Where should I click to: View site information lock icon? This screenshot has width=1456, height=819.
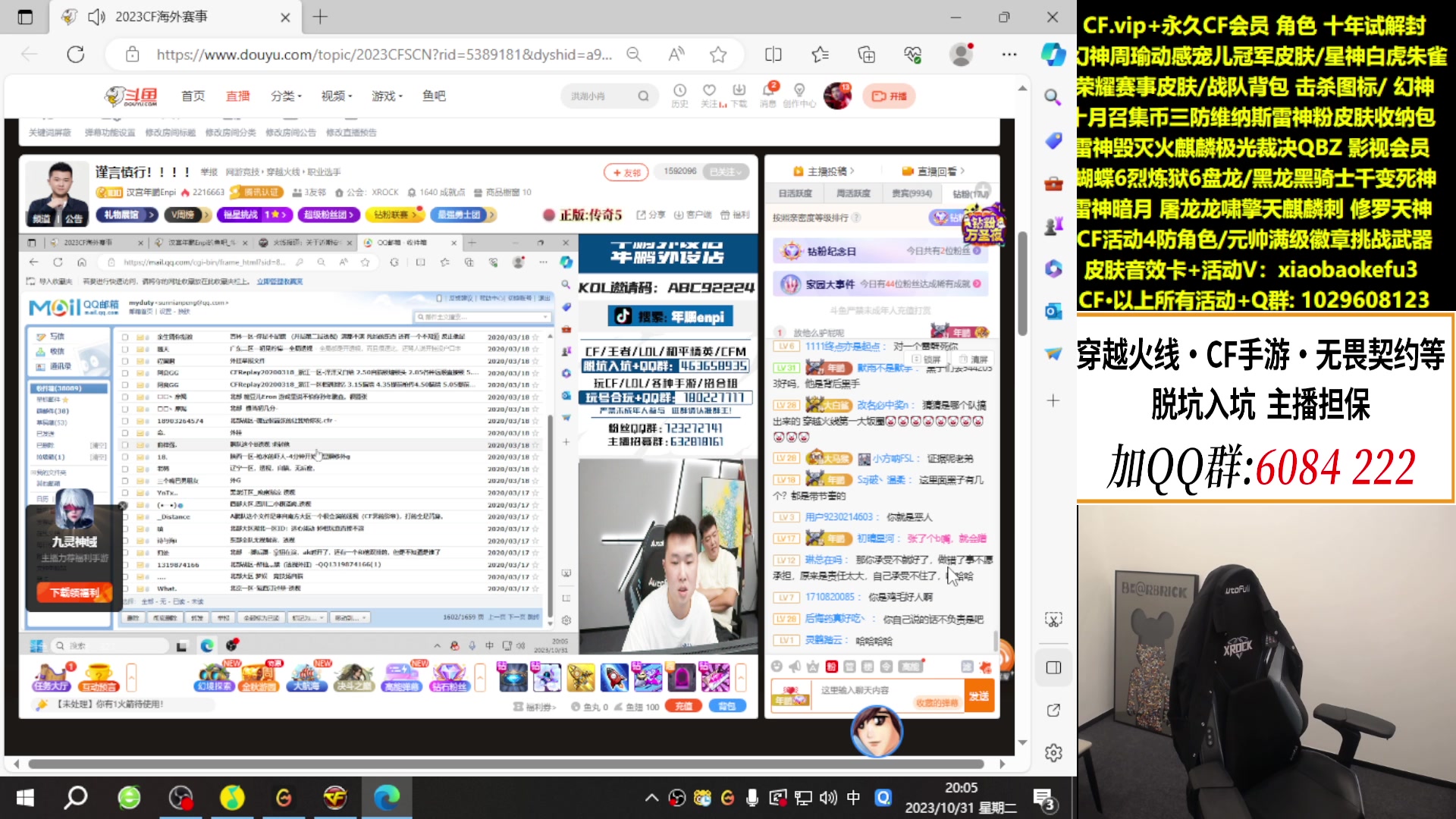pos(133,55)
